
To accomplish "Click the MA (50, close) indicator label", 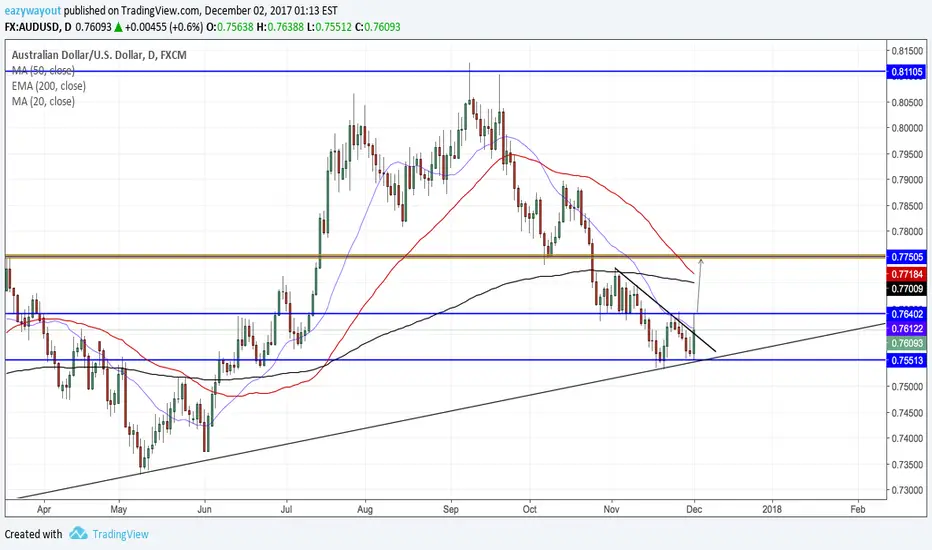I will [x=43, y=70].
